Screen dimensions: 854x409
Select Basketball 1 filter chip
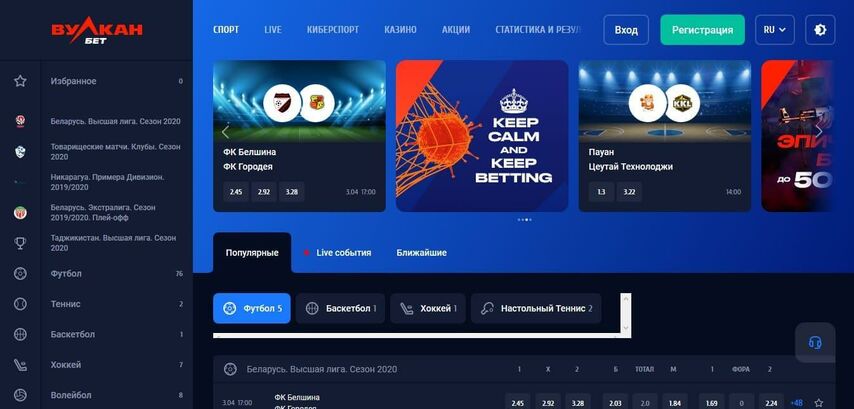tap(340, 309)
